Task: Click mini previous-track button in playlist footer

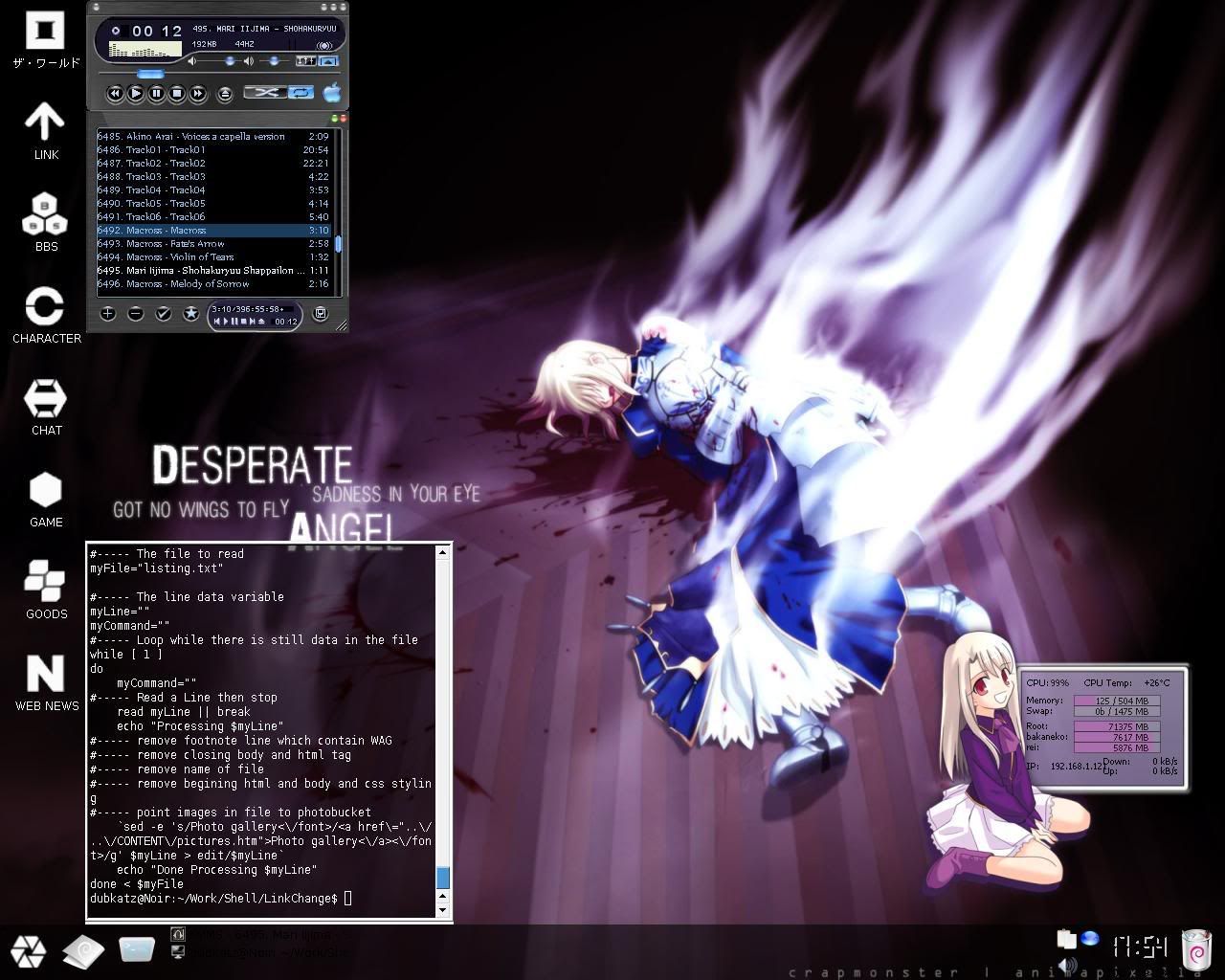Action: pyautogui.click(x=217, y=322)
